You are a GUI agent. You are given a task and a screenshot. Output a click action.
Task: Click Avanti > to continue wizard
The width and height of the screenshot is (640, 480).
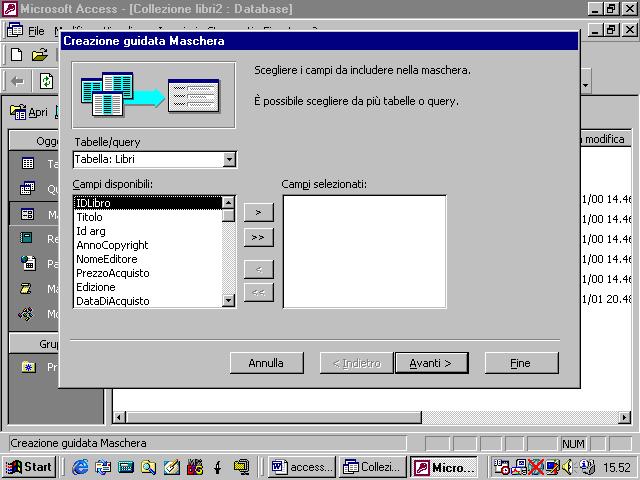point(431,363)
